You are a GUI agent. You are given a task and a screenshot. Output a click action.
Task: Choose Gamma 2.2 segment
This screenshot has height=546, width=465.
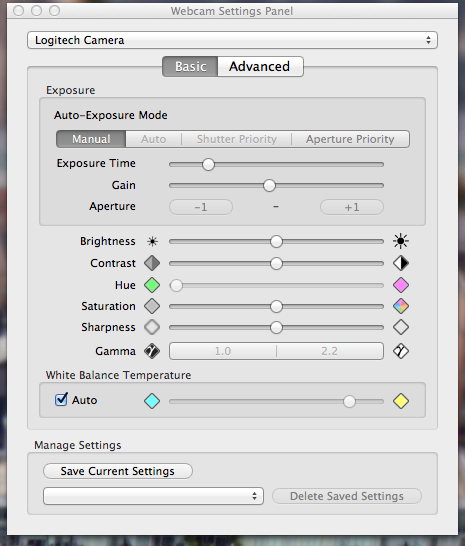pos(330,351)
